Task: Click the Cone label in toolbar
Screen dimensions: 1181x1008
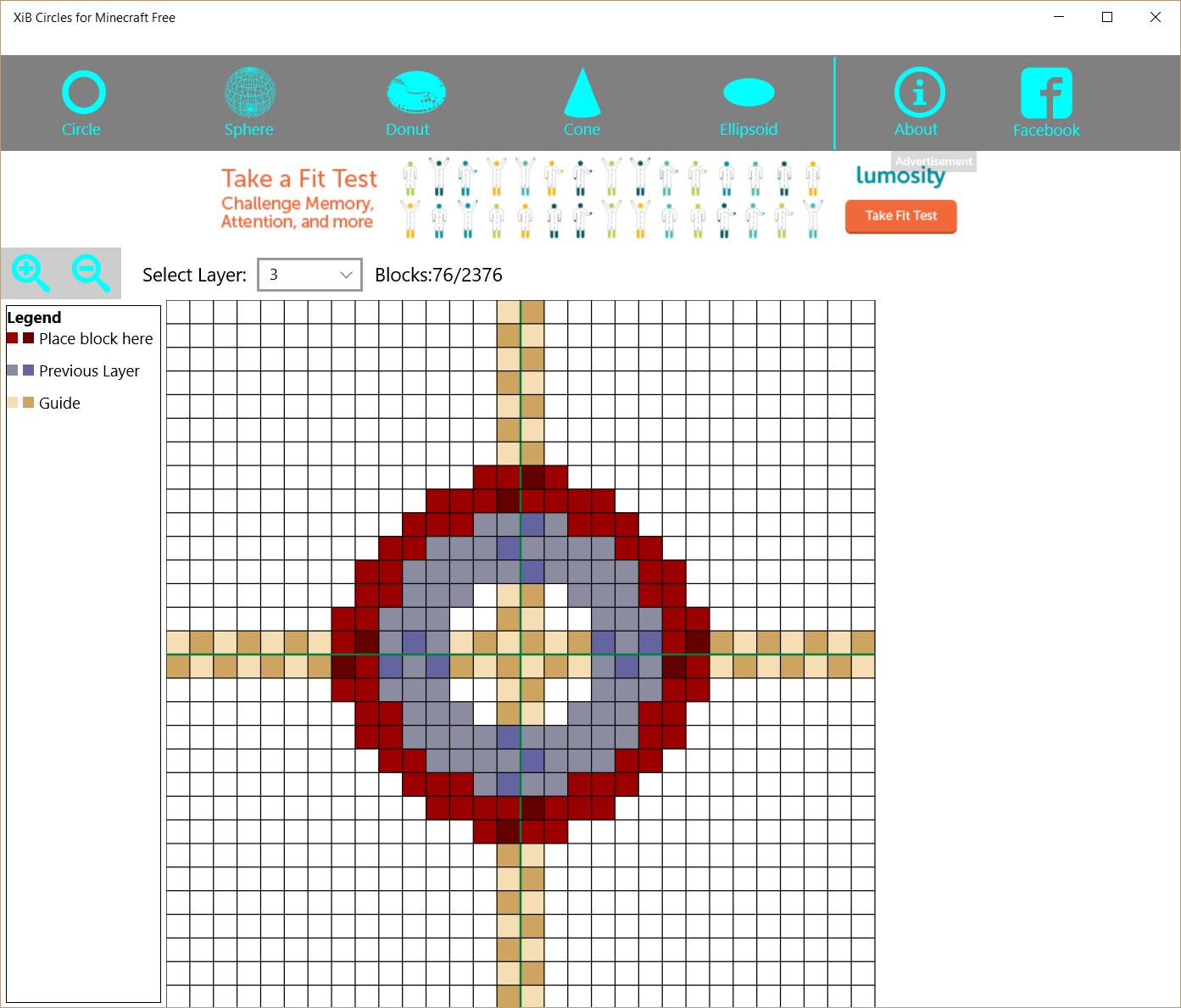Action: tap(582, 130)
